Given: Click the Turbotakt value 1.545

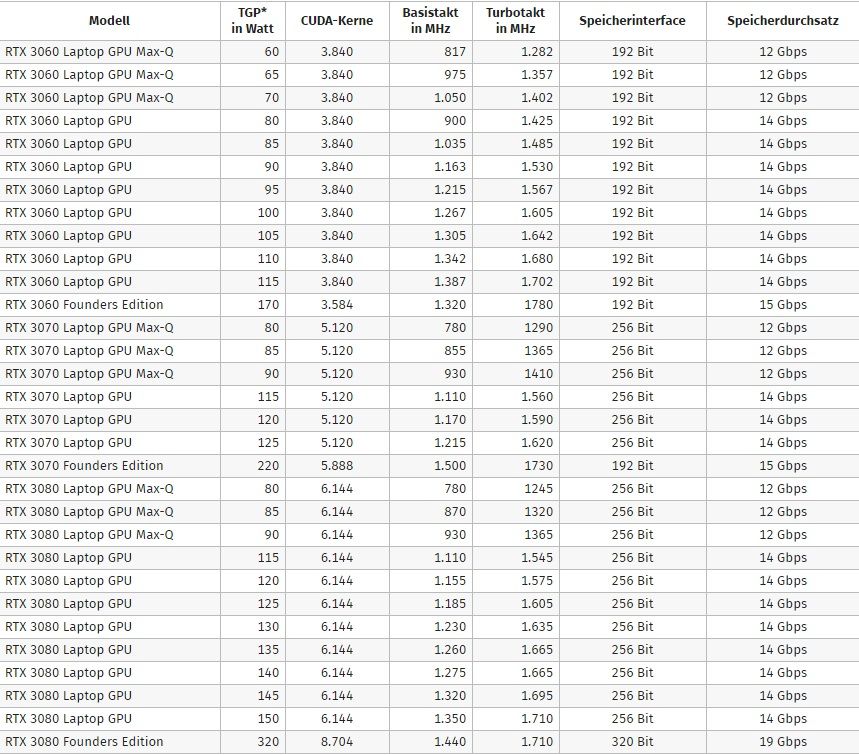Looking at the screenshot, I should tap(537, 558).
